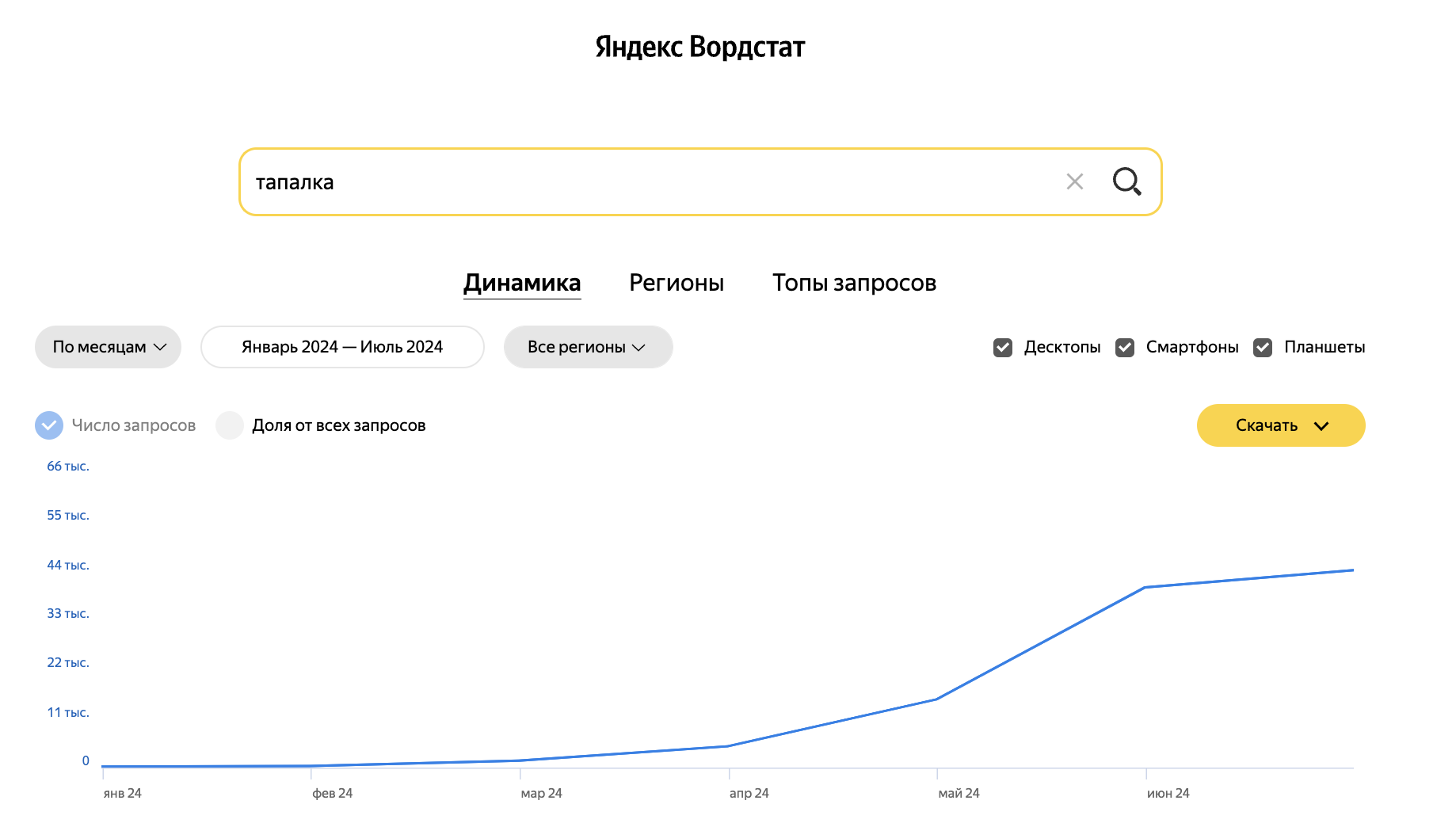Image resolution: width=1456 pixels, height=827 pixels.
Task: Click the апр 24 axis label
Action: tap(749, 793)
